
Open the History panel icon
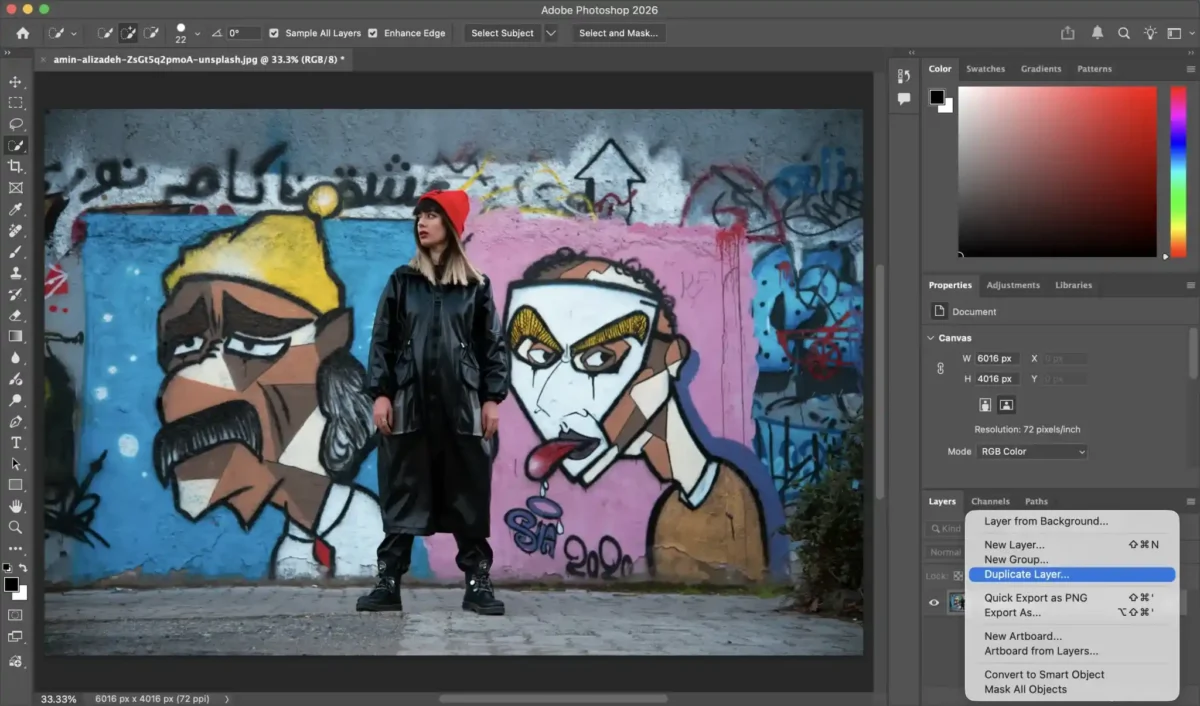(x=904, y=76)
